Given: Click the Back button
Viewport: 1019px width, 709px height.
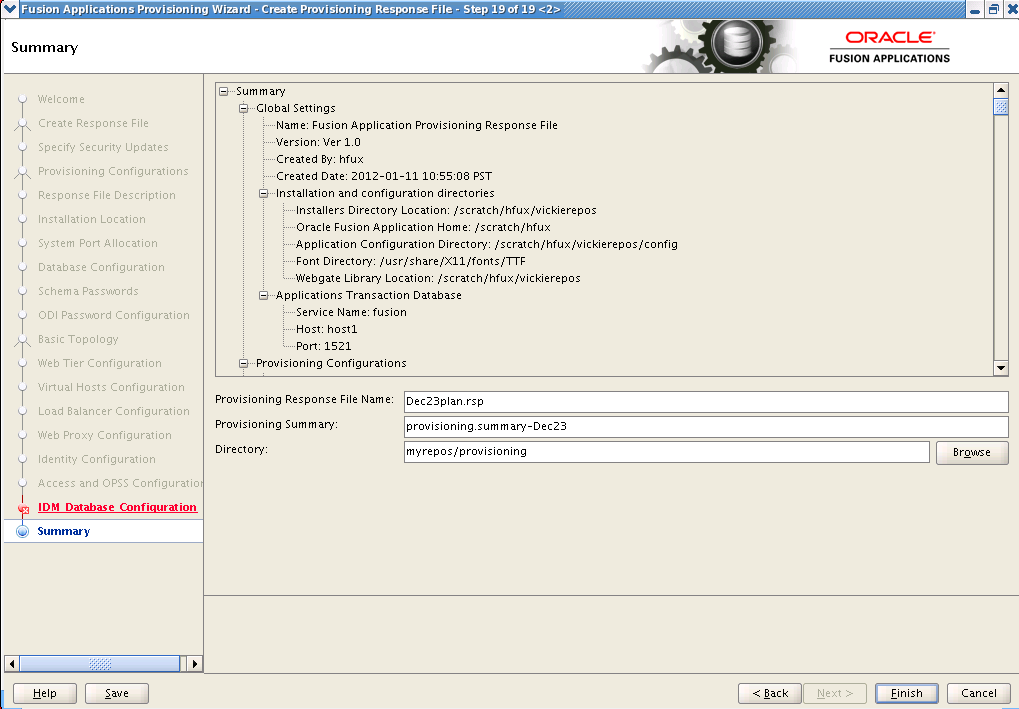Looking at the screenshot, I should coord(769,693).
